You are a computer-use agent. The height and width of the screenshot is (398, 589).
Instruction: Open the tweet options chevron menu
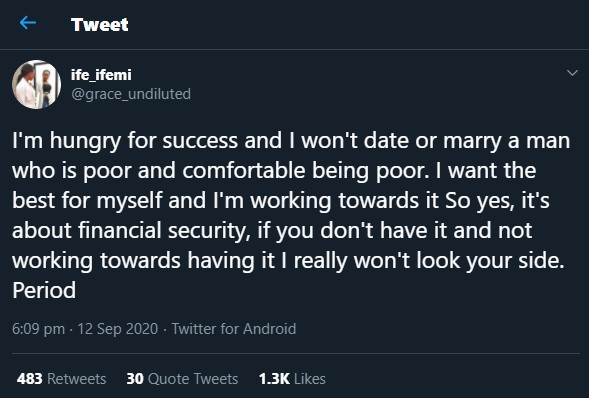pyautogui.click(x=572, y=72)
